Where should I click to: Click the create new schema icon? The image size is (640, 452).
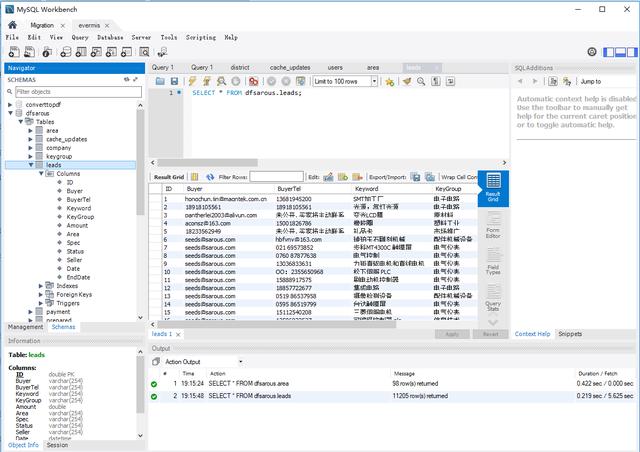tap(65, 52)
